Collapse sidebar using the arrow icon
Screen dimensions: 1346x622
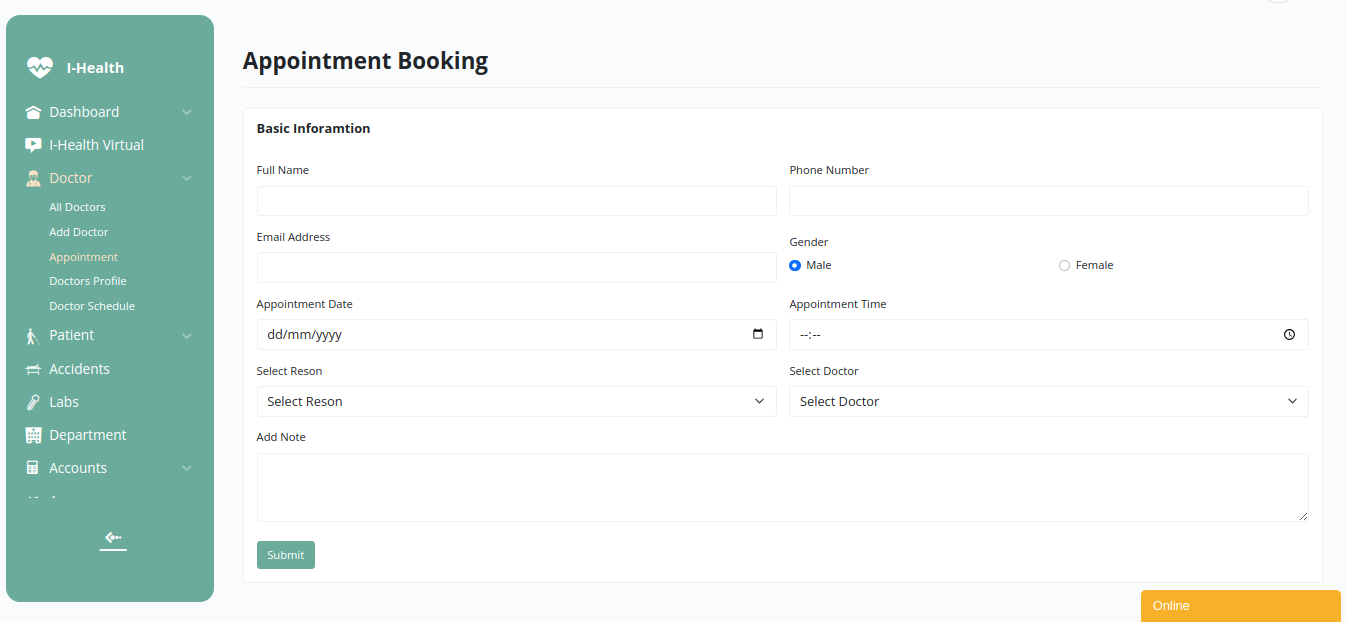[x=113, y=538]
